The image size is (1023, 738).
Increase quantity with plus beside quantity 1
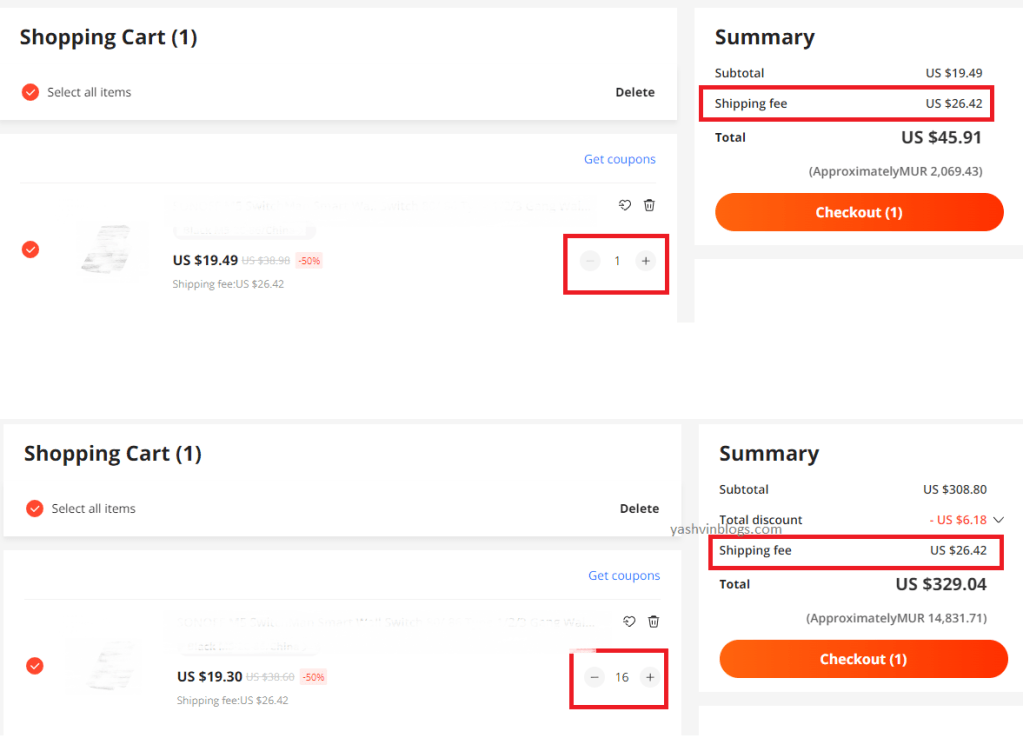coord(645,261)
